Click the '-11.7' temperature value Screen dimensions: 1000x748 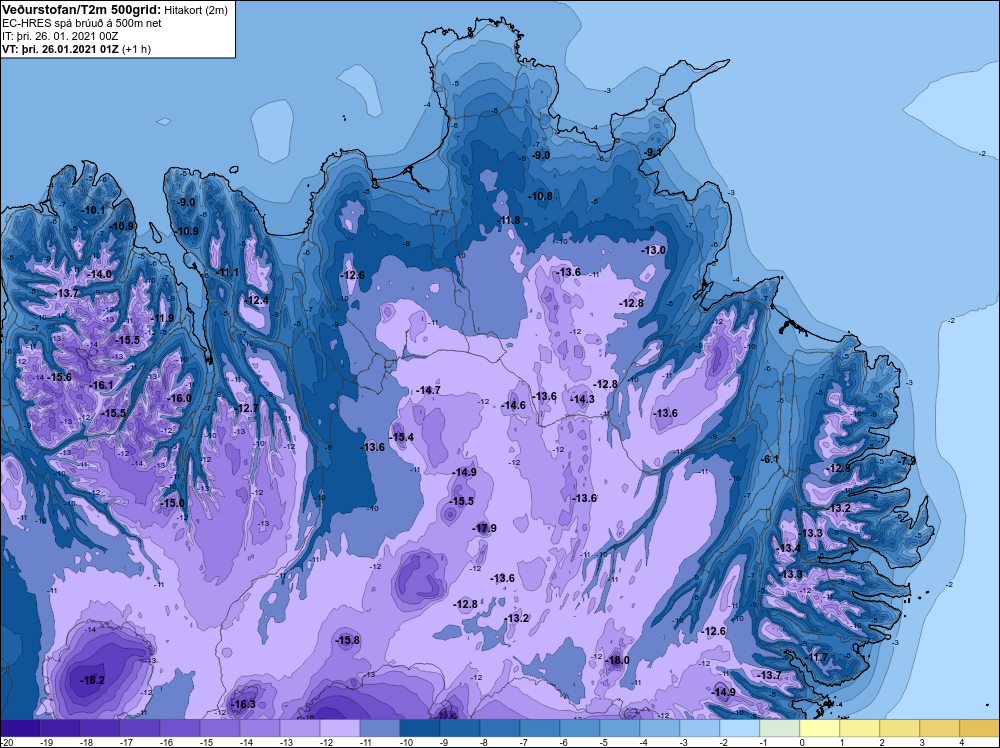(816, 657)
